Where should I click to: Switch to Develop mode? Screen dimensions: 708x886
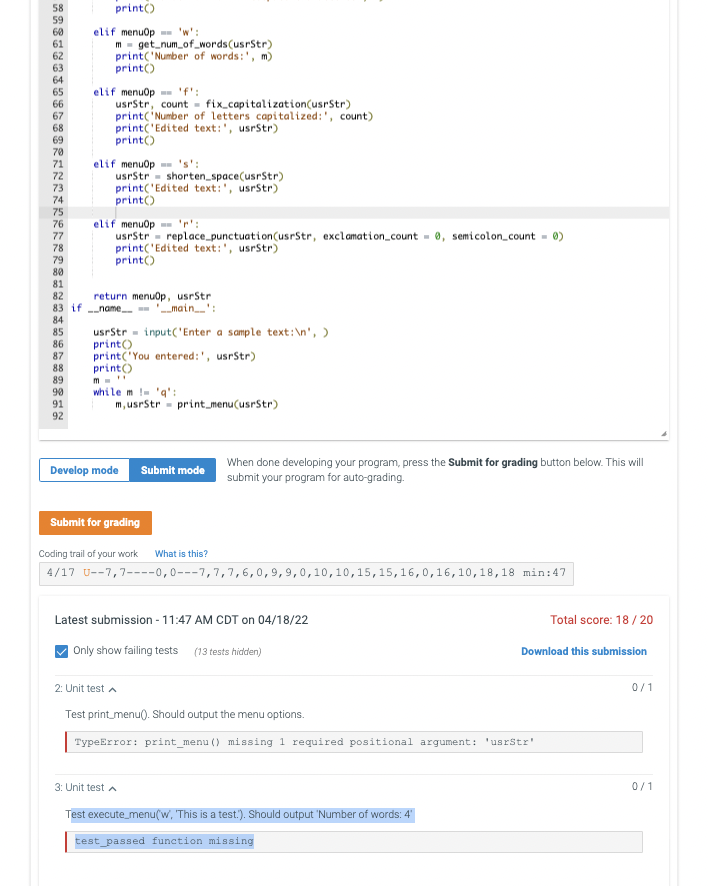tap(84, 470)
